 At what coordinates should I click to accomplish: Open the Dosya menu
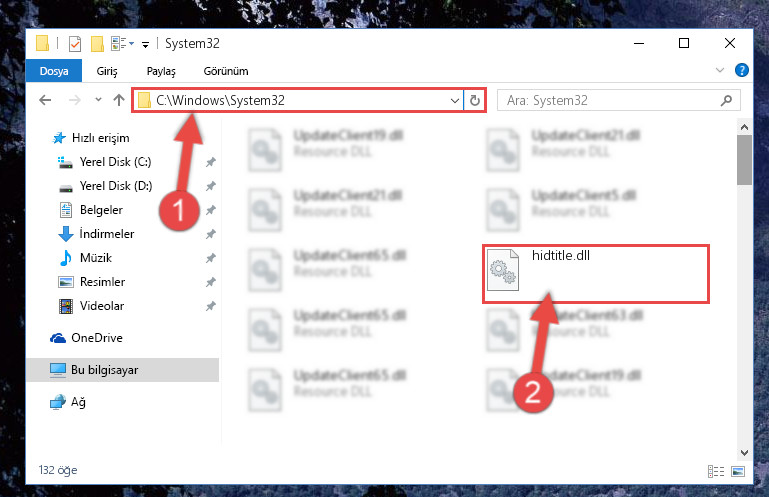coord(54,71)
